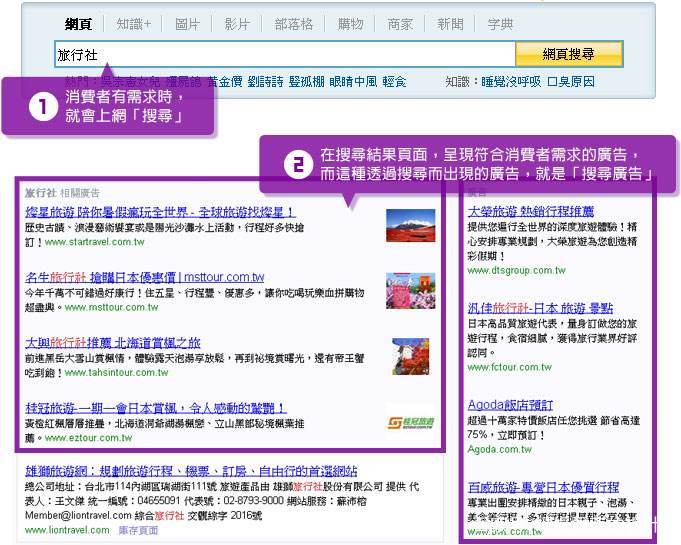Open the 大榮旅遊 熱銷行程推薦 sidebar ad
Image resolution: width=681 pixels, height=545 pixels.
click(x=531, y=211)
